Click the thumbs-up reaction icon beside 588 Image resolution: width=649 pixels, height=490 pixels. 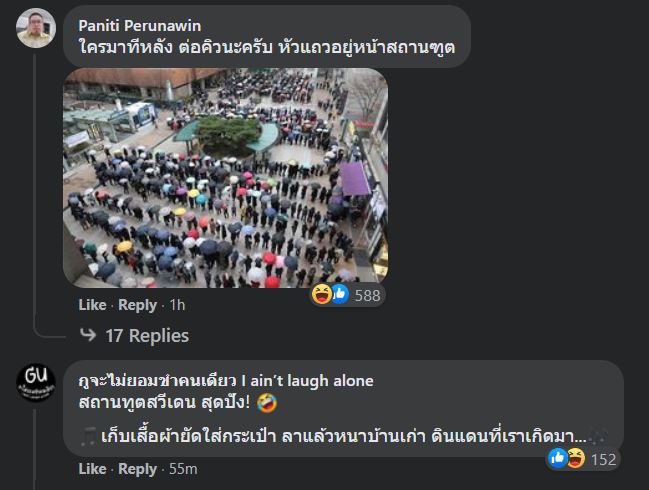(340, 295)
